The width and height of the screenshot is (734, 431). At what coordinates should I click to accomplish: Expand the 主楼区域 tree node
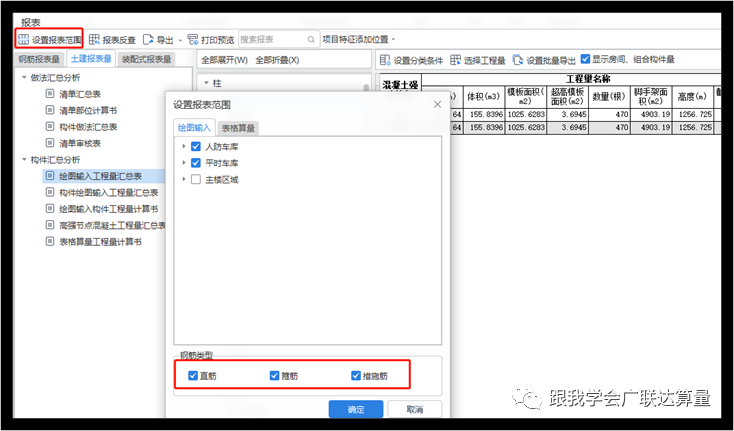(x=184, y=179)
